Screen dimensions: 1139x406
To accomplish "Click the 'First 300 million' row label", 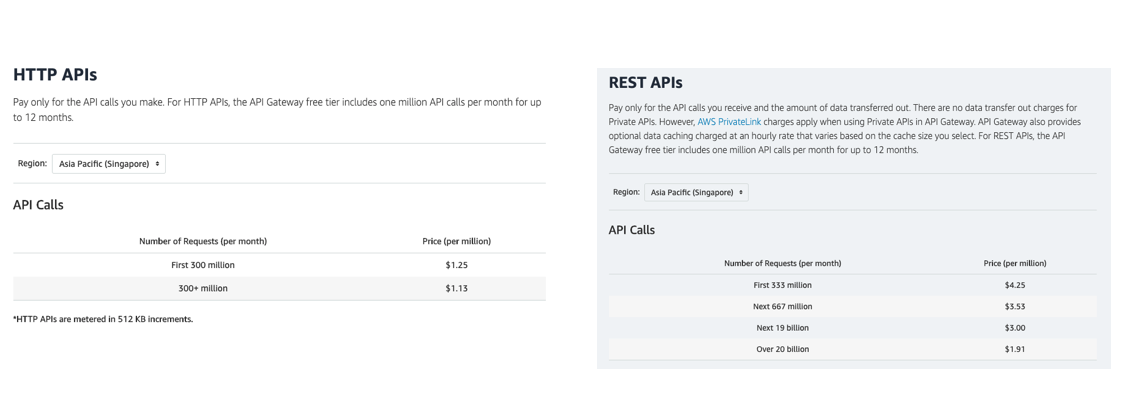I will 203,265.
